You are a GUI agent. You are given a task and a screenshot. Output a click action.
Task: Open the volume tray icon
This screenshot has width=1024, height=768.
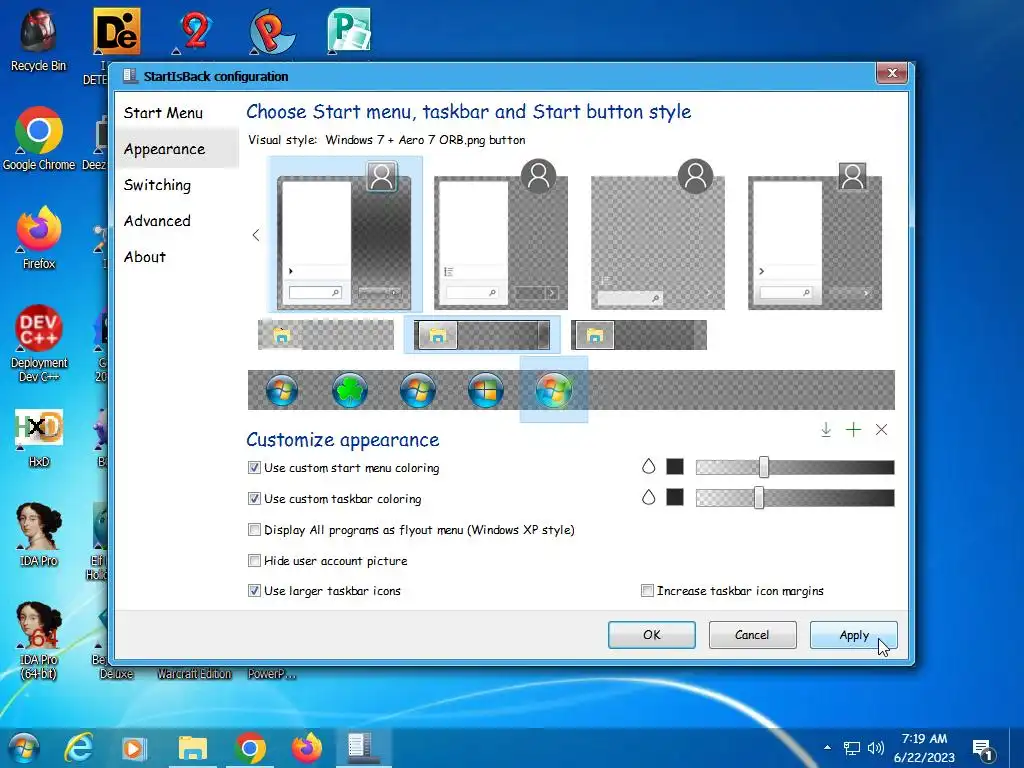click(876, 748)
